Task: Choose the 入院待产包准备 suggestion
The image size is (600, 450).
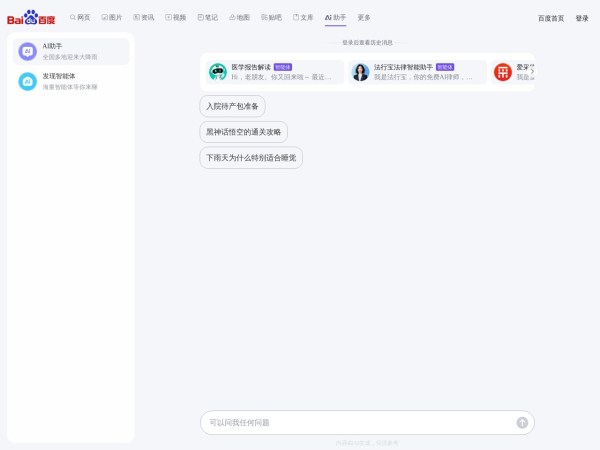Action: (x=232, y=106)
